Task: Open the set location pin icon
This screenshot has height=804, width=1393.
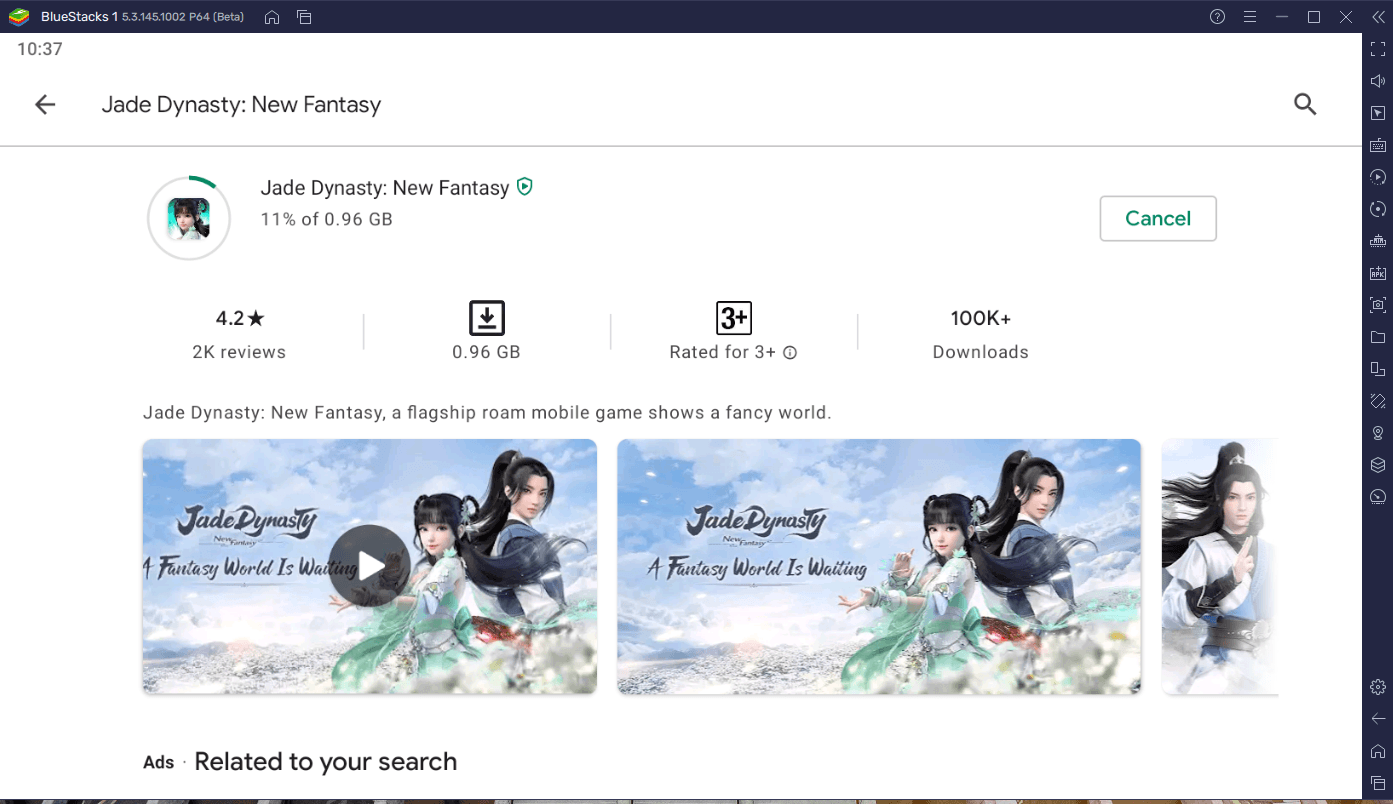Action: 1378,433
